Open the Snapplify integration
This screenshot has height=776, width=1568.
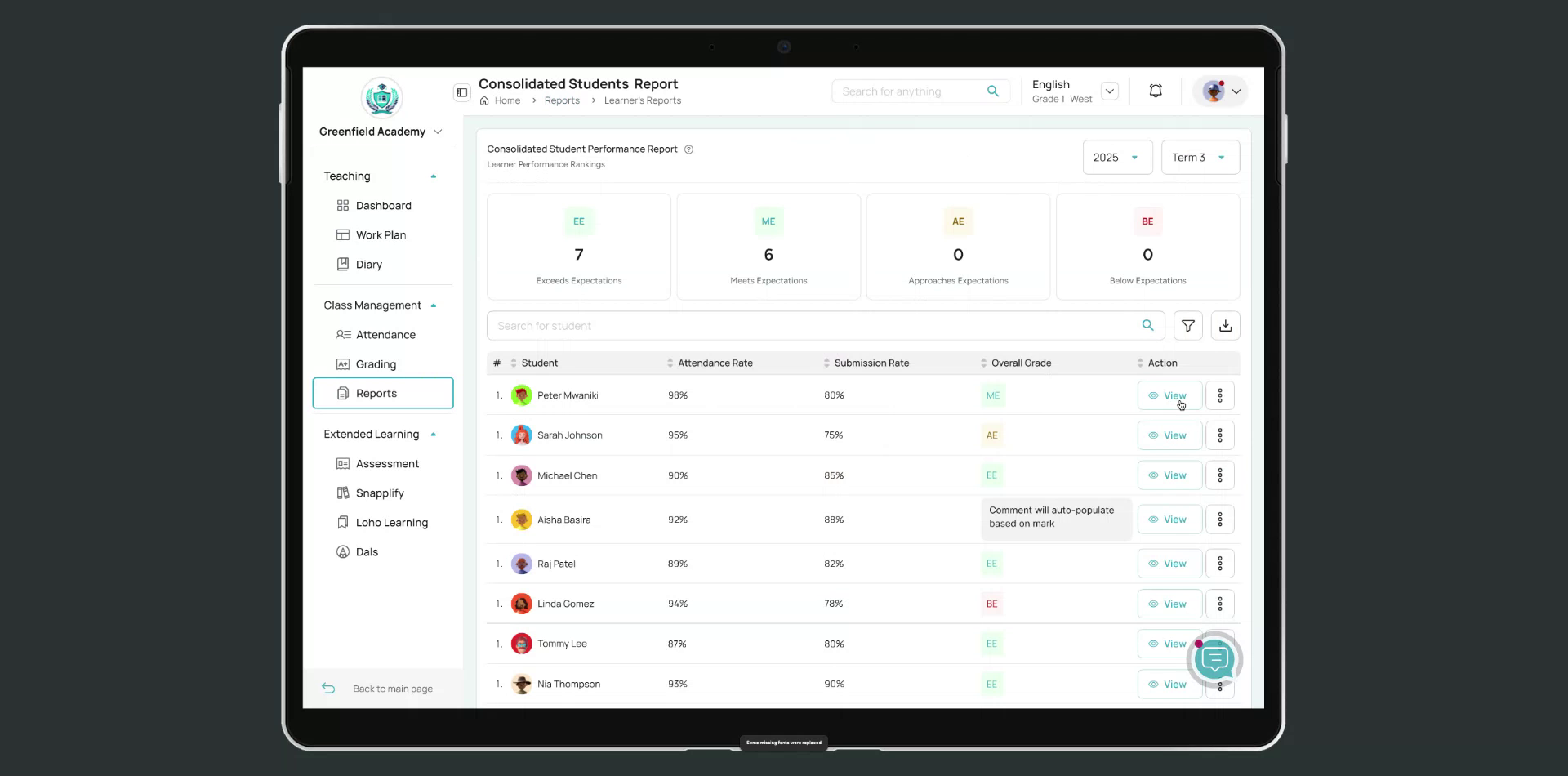pyautogui.click(x=379, y=493)
